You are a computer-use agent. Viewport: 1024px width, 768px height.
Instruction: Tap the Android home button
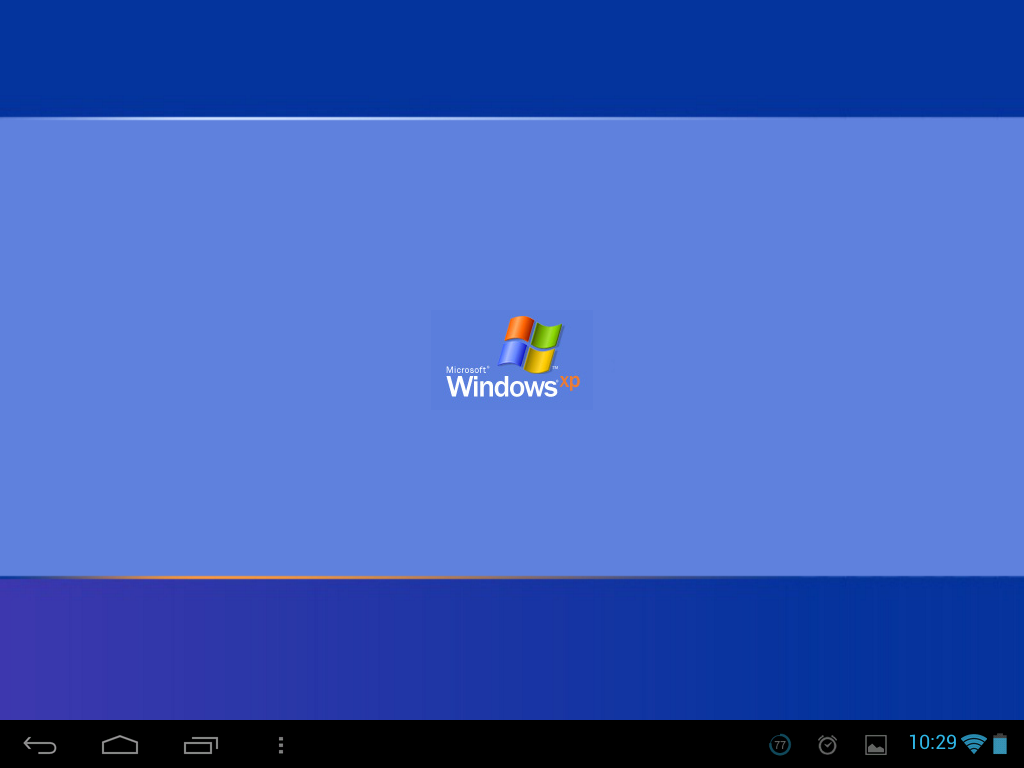pos(120,744)
